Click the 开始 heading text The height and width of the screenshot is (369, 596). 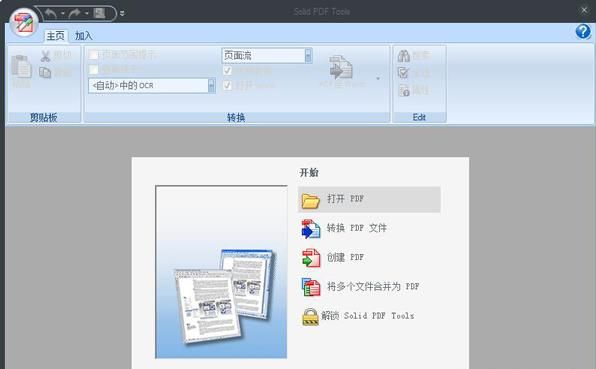pos(309,173)
